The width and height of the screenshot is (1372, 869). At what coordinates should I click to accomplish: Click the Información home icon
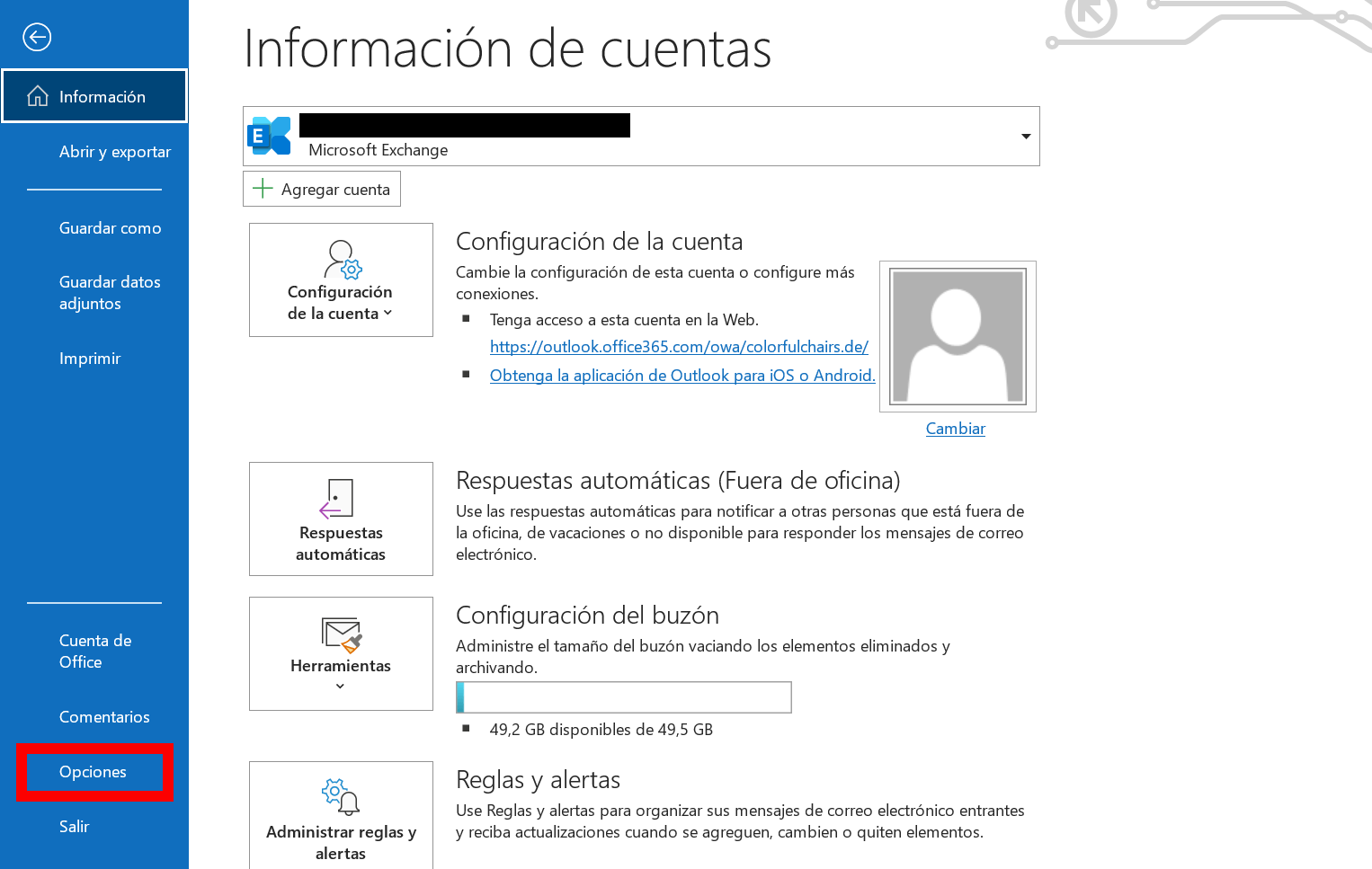click(x=38, y=96)
